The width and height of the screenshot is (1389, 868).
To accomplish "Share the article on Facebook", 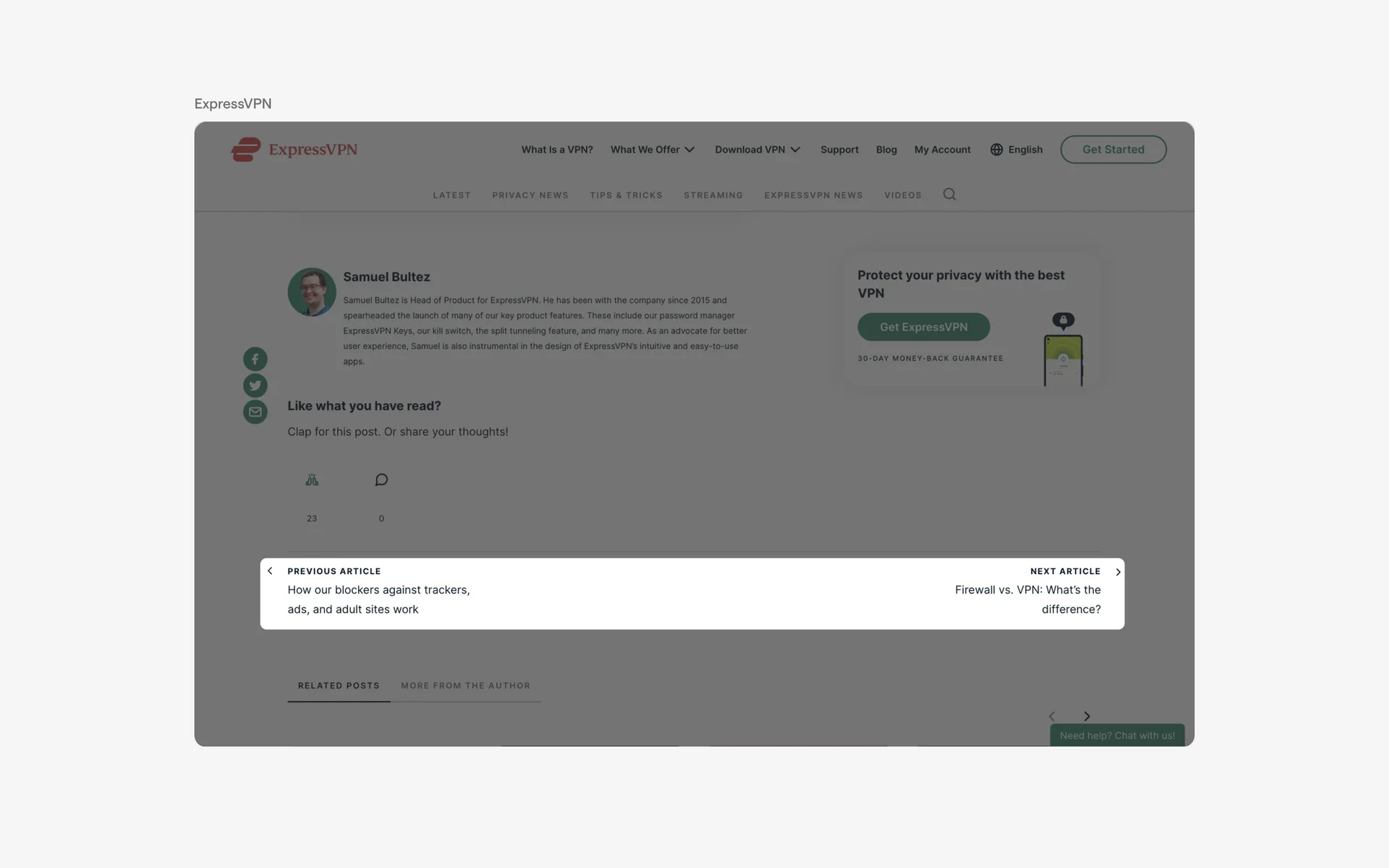I will click(255, 359).
